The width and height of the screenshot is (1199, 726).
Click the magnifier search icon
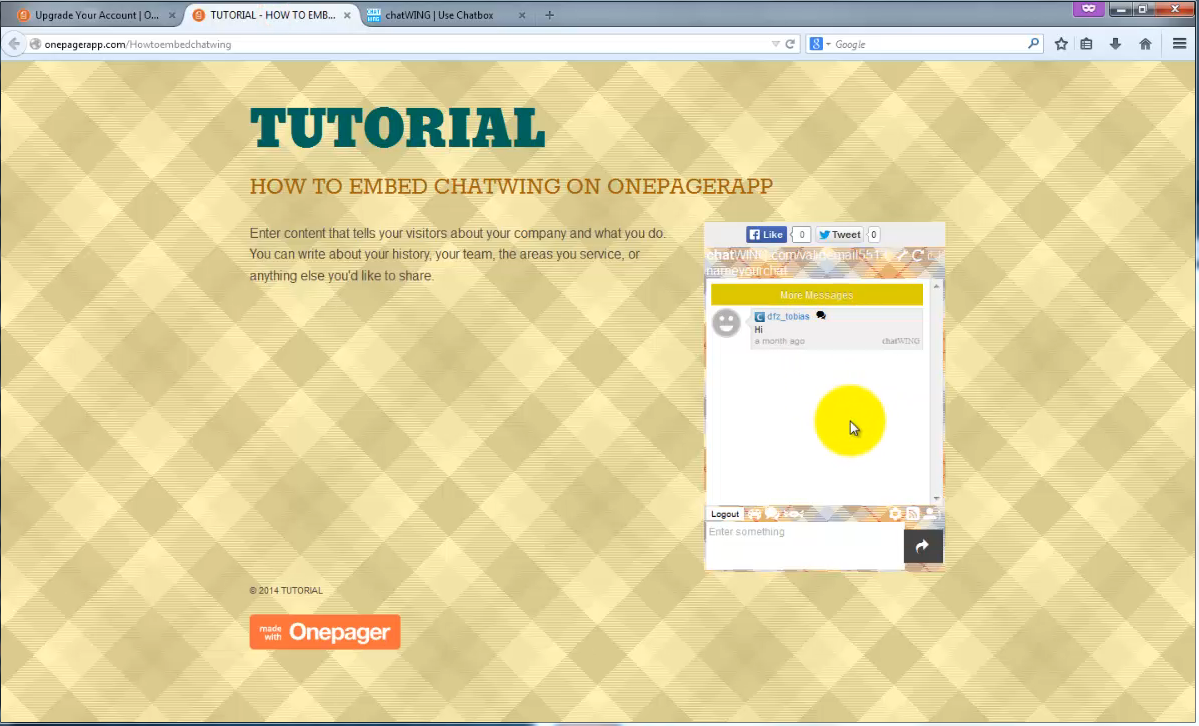pyautogui.click(x=1033, y=44)
